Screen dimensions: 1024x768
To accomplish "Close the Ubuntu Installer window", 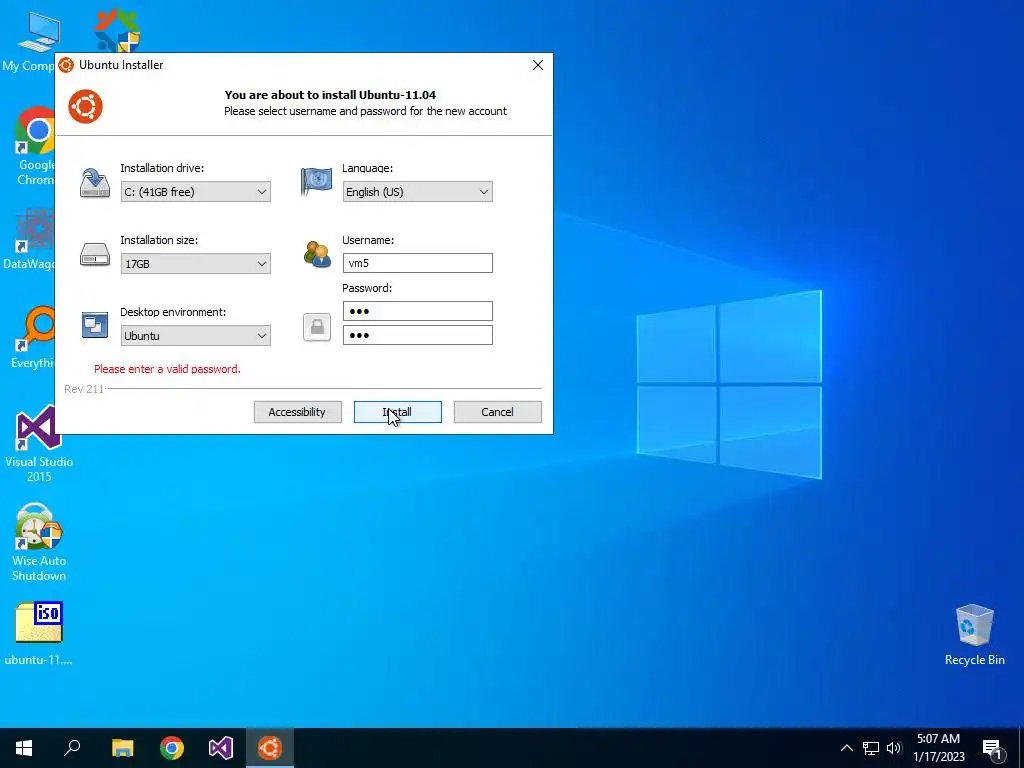I will coord(537,65).
